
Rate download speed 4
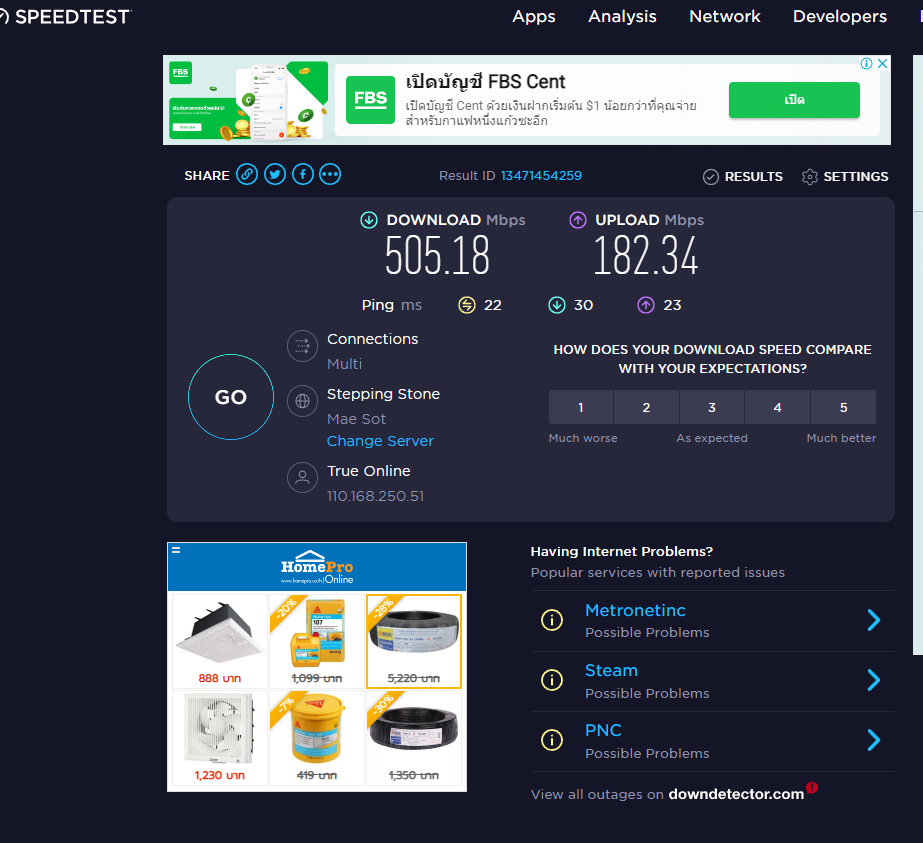(x=778, y=407)
